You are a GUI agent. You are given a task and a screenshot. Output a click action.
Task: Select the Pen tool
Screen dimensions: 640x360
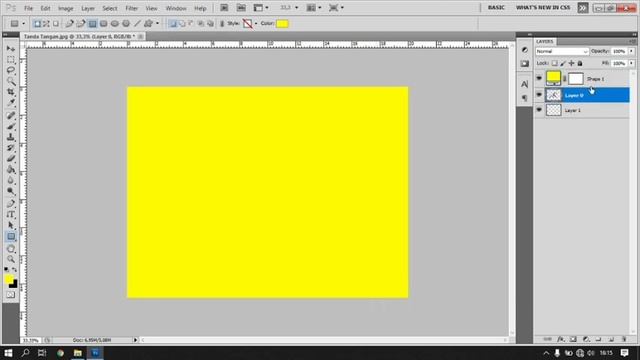tap(11, 204)
